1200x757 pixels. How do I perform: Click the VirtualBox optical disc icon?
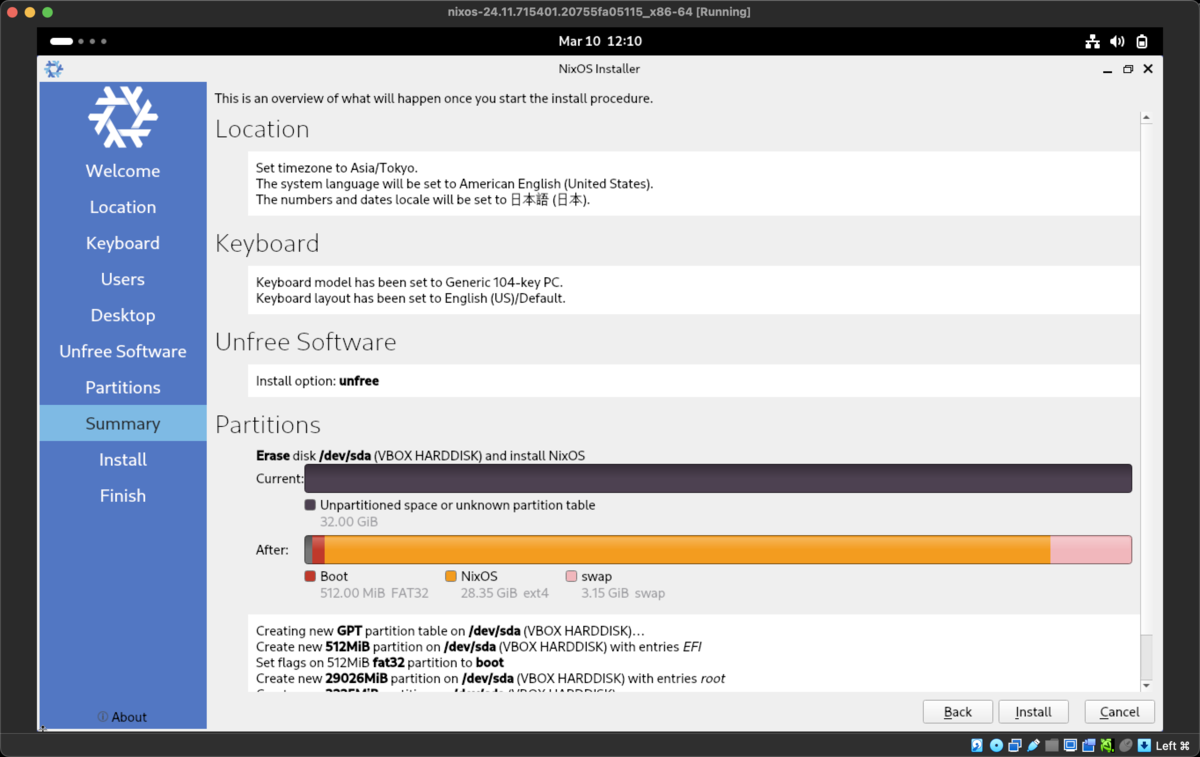pos(996,745)
